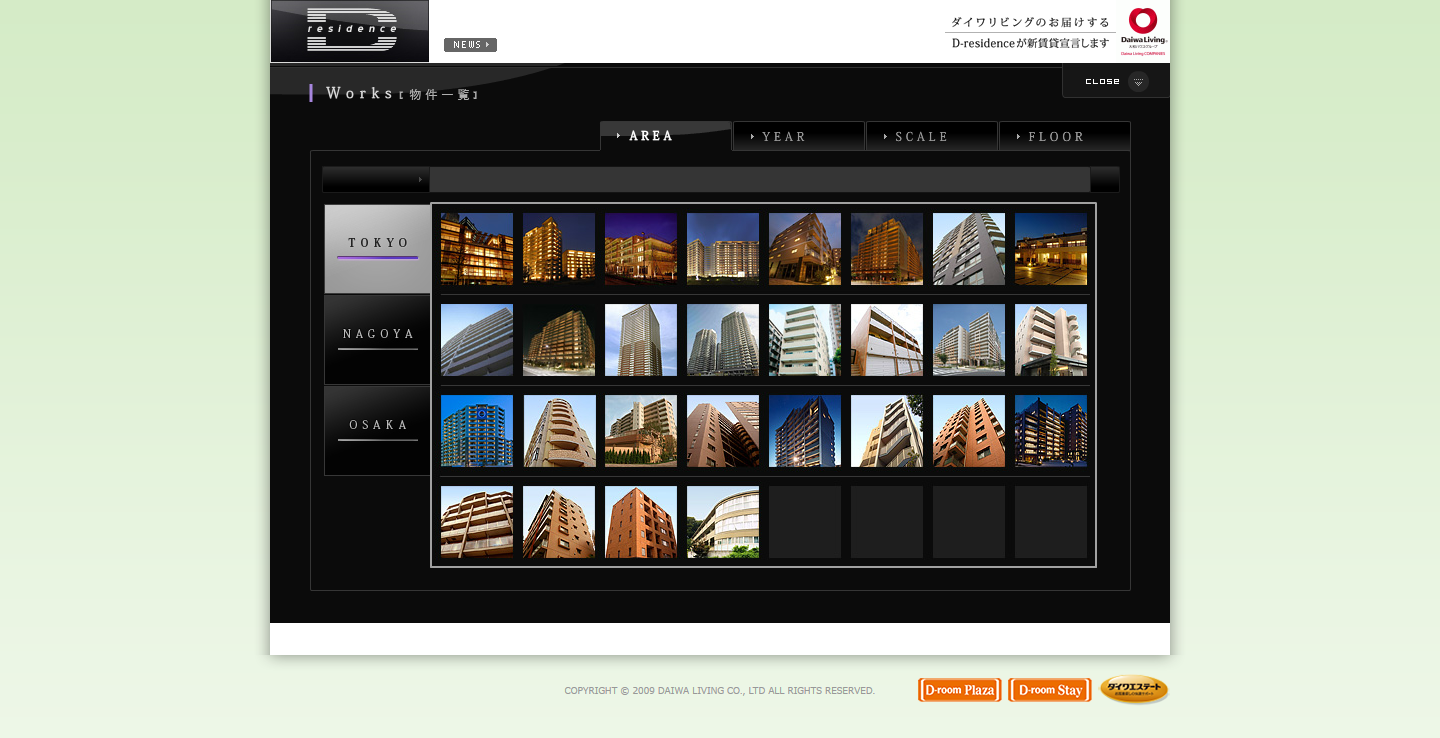Open the D-room Stay banner
Image resolution: width=1440 pixels, height=738 pixels.
(x=1049, y=690)
